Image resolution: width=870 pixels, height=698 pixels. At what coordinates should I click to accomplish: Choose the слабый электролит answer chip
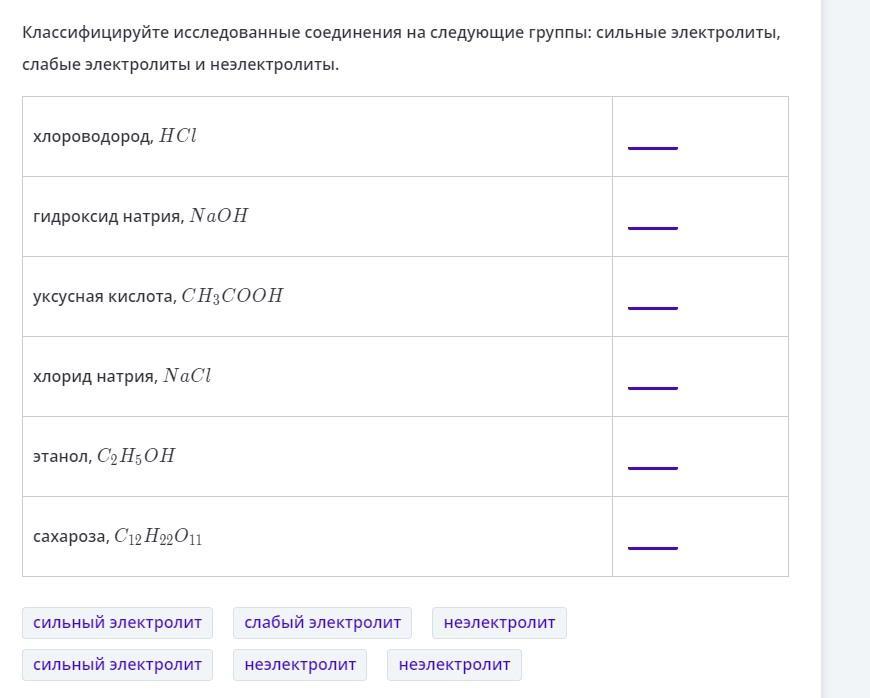322,623
